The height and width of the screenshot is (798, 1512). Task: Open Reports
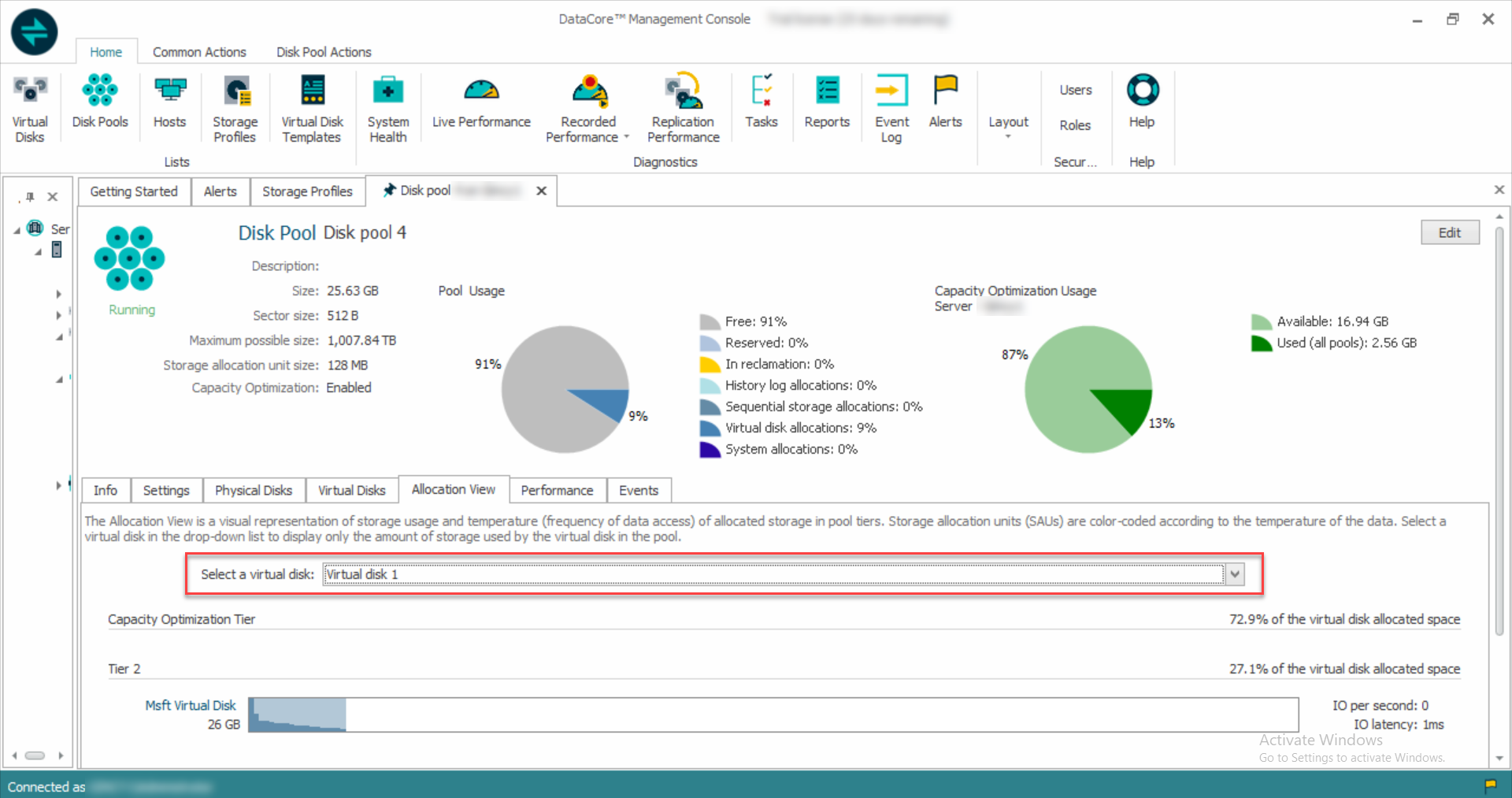tap(827, 102)
